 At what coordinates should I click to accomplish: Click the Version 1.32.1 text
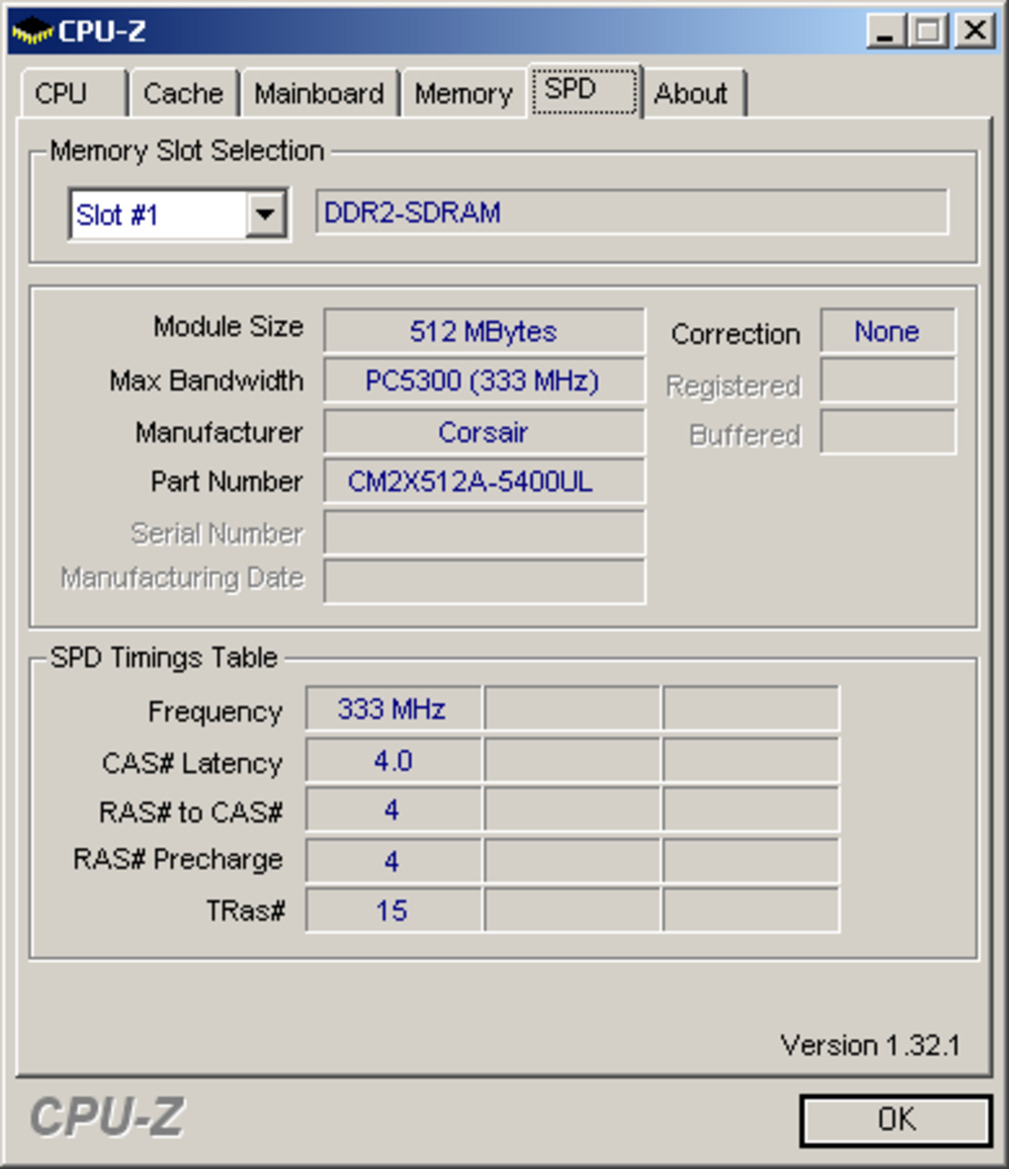[x=870, y=1045]
